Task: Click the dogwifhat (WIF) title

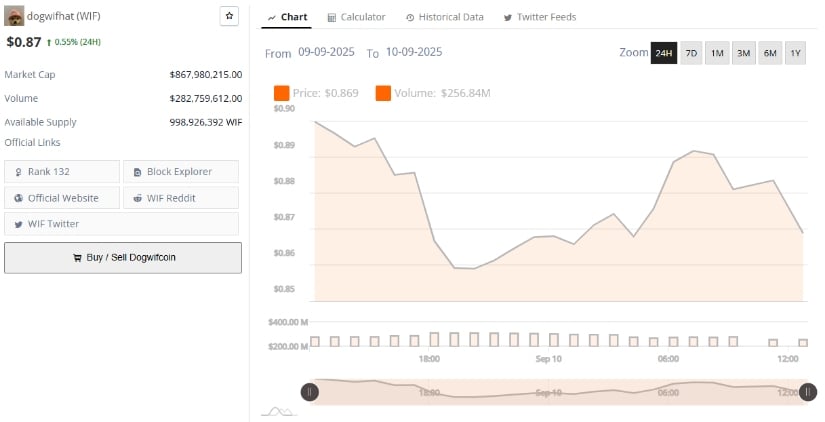Action: (x=64, y=16)
